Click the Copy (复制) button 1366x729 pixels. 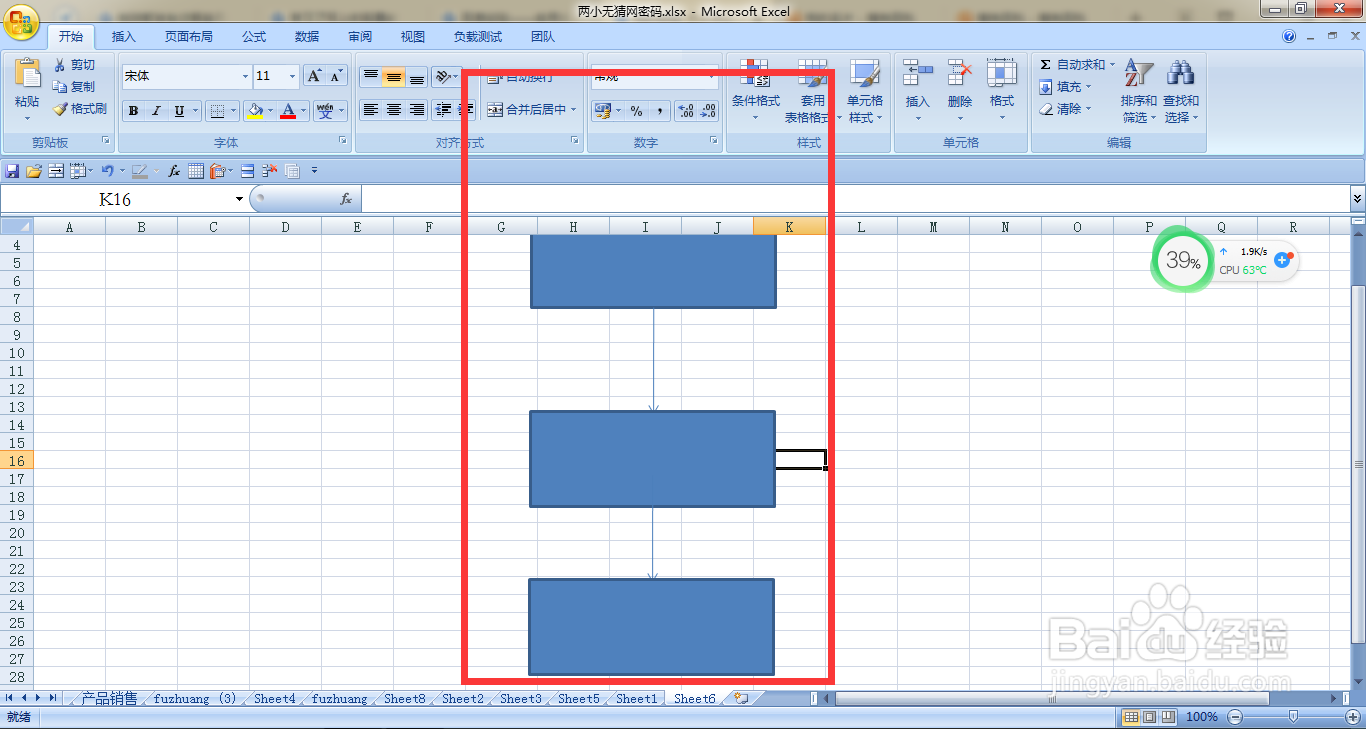75,87
